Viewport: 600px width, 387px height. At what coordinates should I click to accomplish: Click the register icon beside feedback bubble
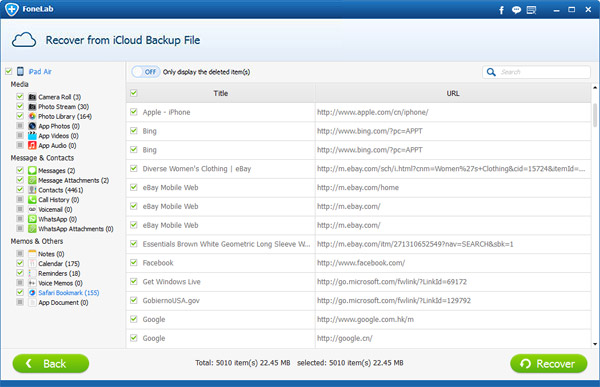531,10
